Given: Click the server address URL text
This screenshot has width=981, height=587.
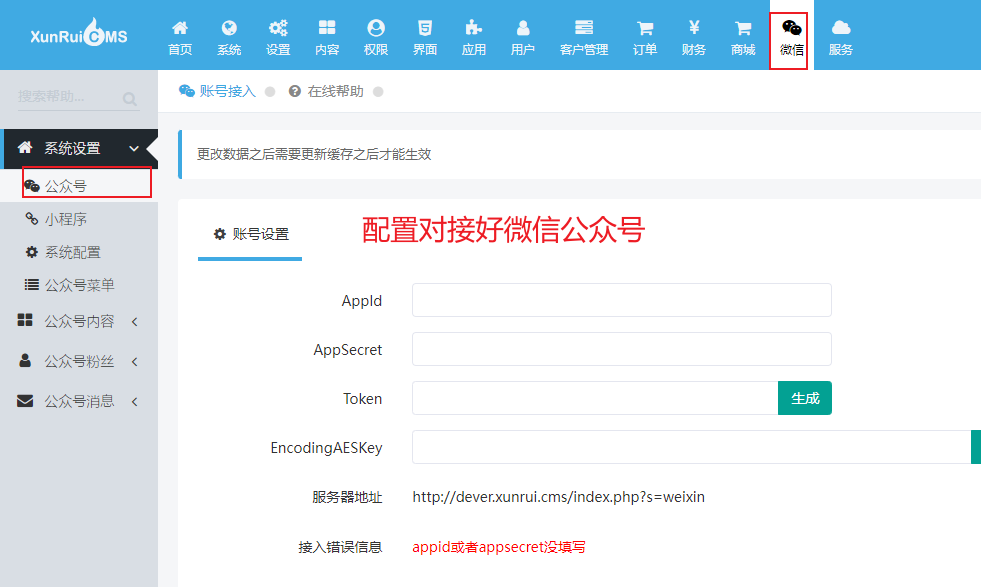Looking at the screenshot, I should [558, 497].
